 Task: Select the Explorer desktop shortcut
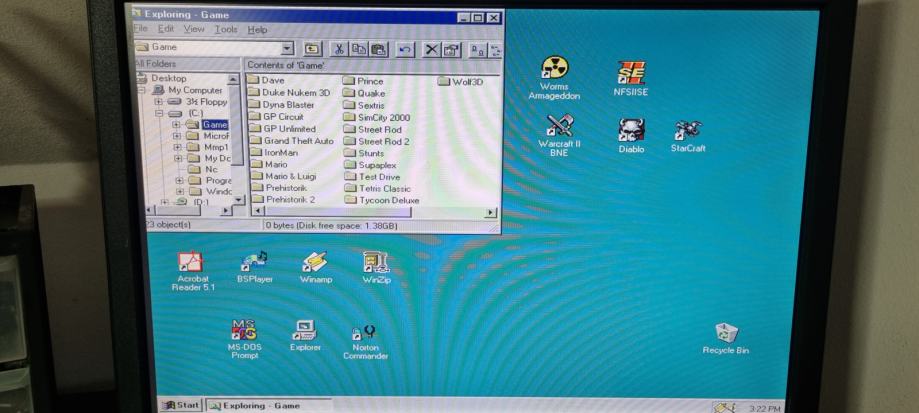305,336
